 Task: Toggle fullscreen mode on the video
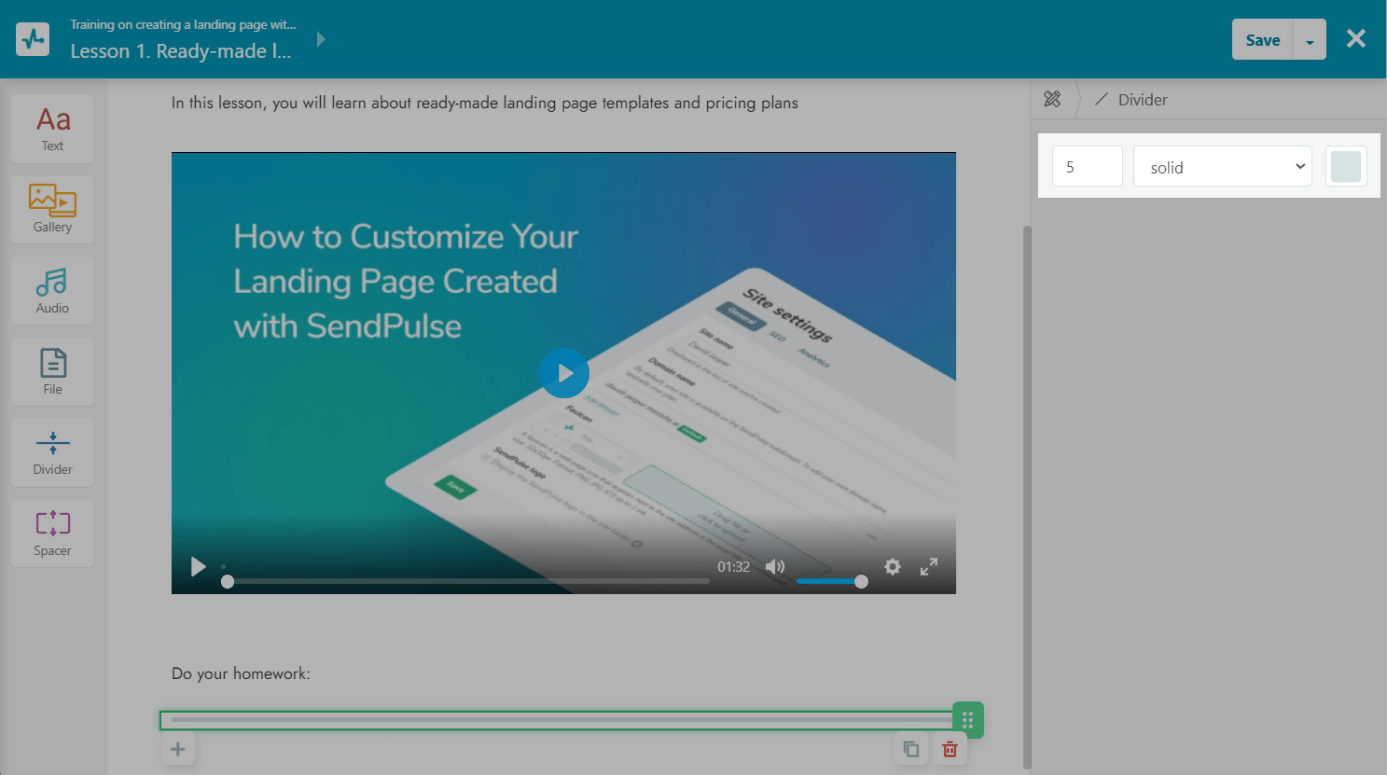click(929, 567)
